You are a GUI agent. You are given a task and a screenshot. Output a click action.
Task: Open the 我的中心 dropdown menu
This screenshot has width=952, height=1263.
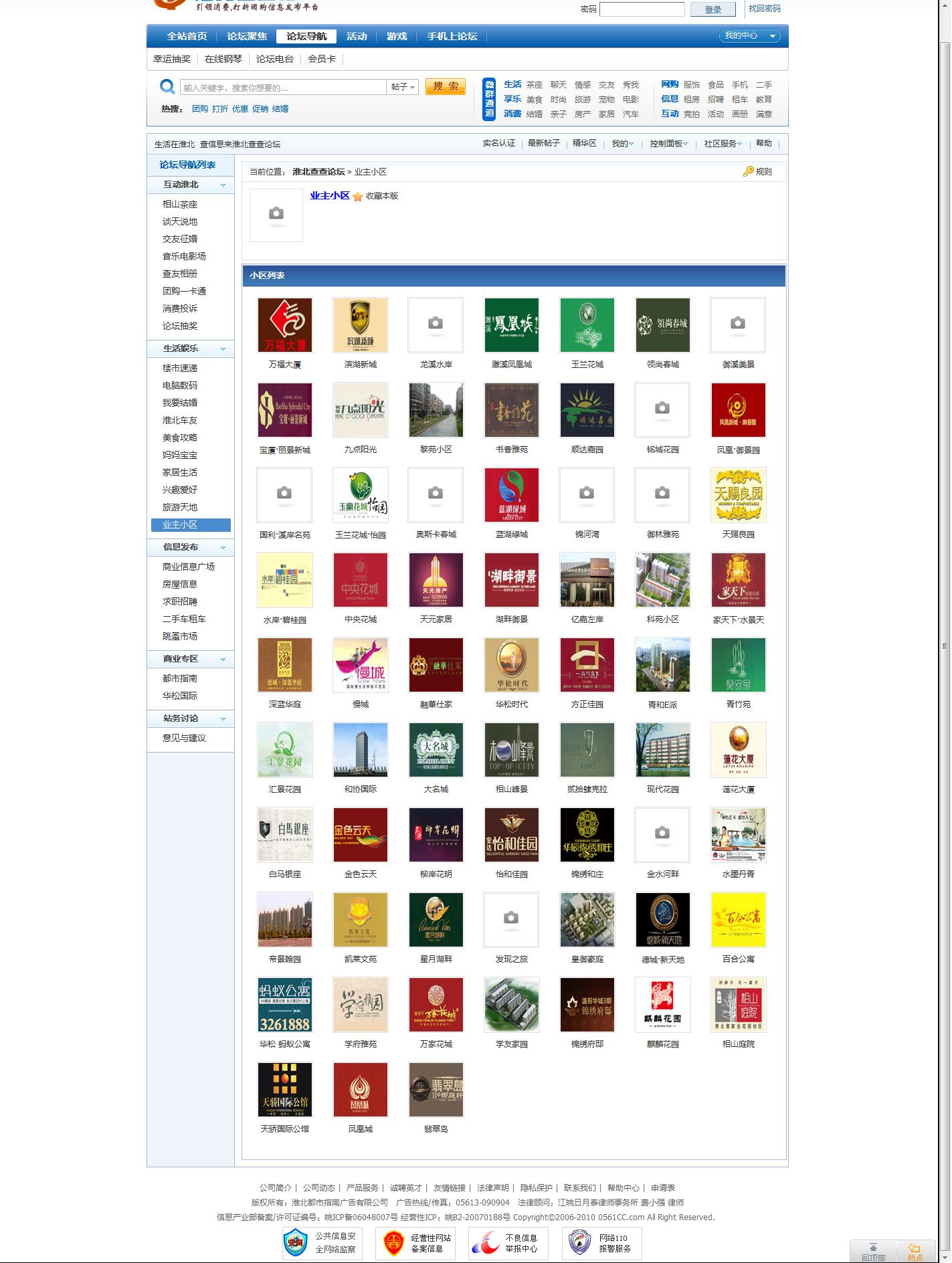pyautogui.click(x=750, y=36)
